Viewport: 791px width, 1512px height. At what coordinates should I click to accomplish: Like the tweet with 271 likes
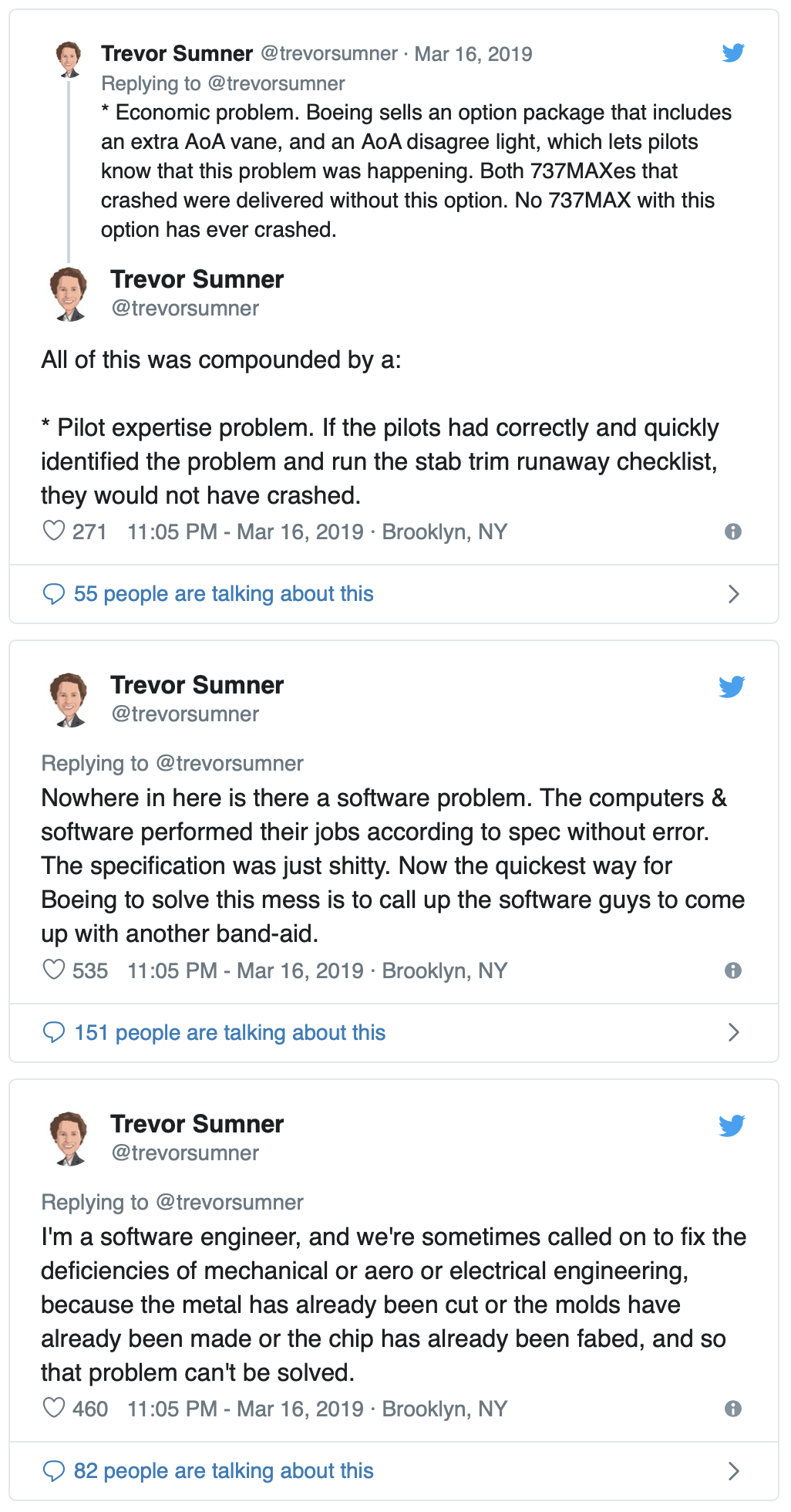54,531
